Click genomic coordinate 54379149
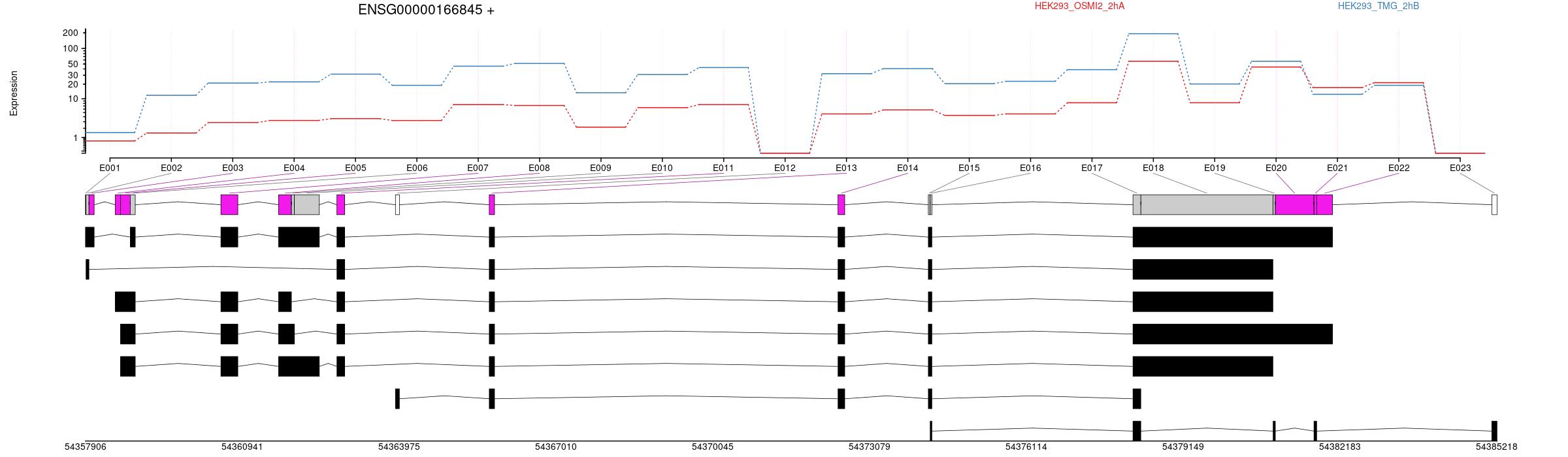The height and width of the screenshot is (457, 1568). 1183,447
